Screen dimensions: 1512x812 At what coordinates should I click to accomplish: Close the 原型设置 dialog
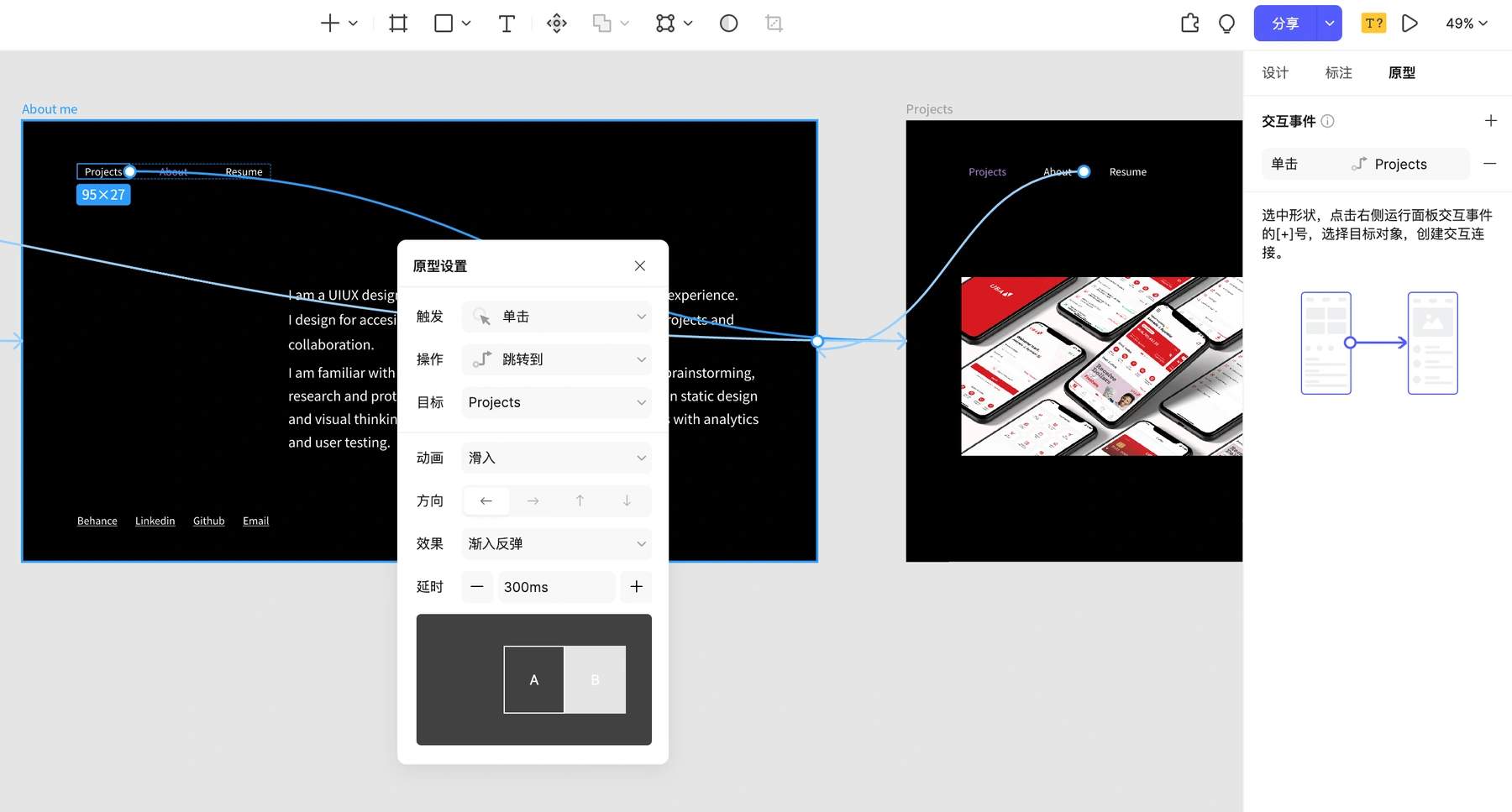click(640, 266)
